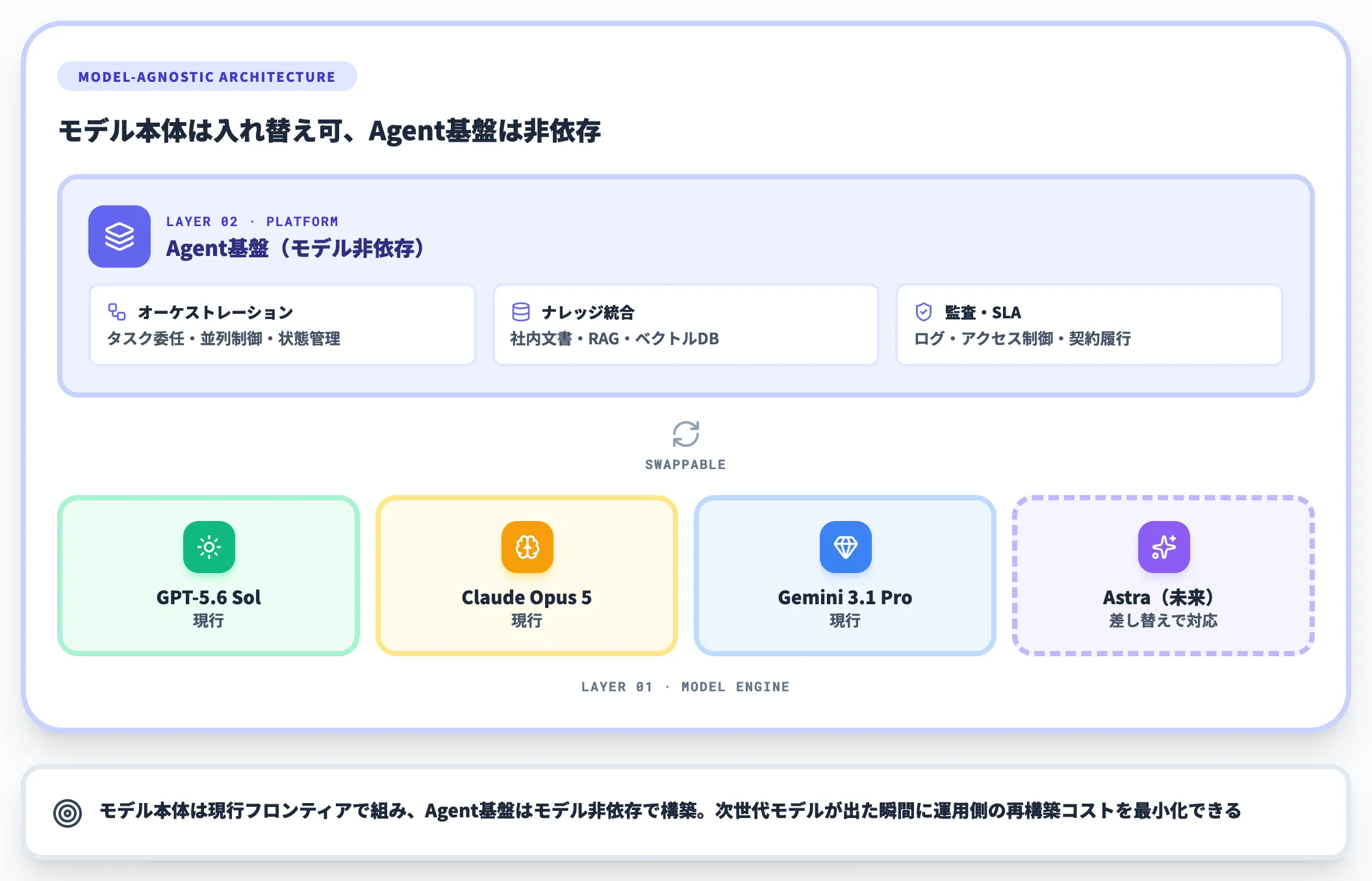Click 現行 under Gemini 3.1 Pro
The width and height of the screenshot is (1372, 881).
[x=845, y=620]
